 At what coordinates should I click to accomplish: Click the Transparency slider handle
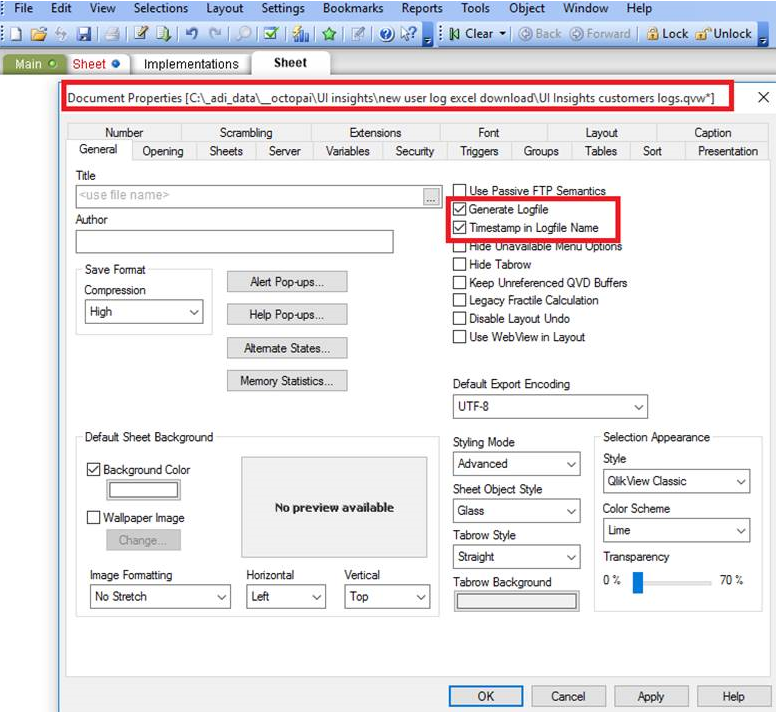[638, 581]
